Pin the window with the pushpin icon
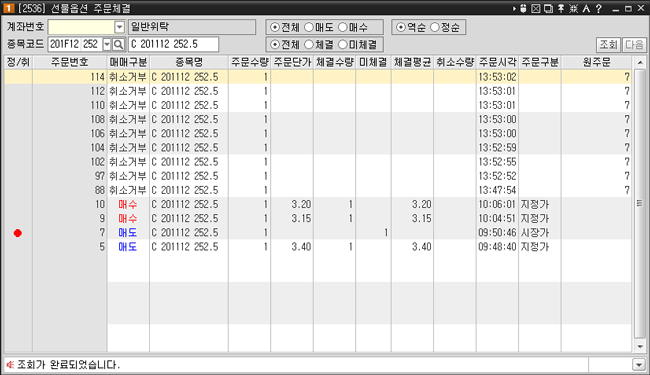The height and width of the screenshot is (375, 650). pos(561,8)
